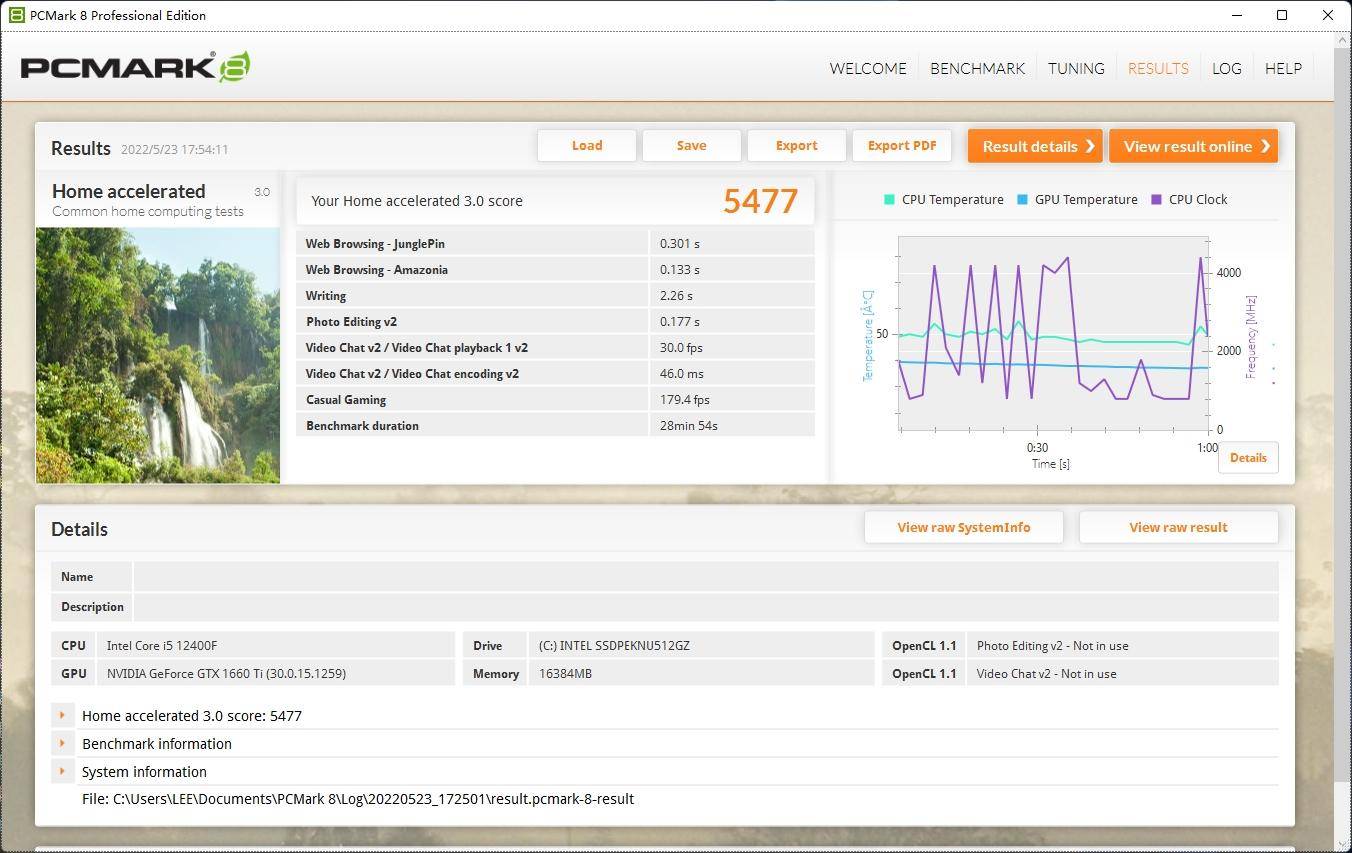This screenshot has width=1352, height=853.
Task: Open the HELP tab
Action: click(x=1283, y=68)
